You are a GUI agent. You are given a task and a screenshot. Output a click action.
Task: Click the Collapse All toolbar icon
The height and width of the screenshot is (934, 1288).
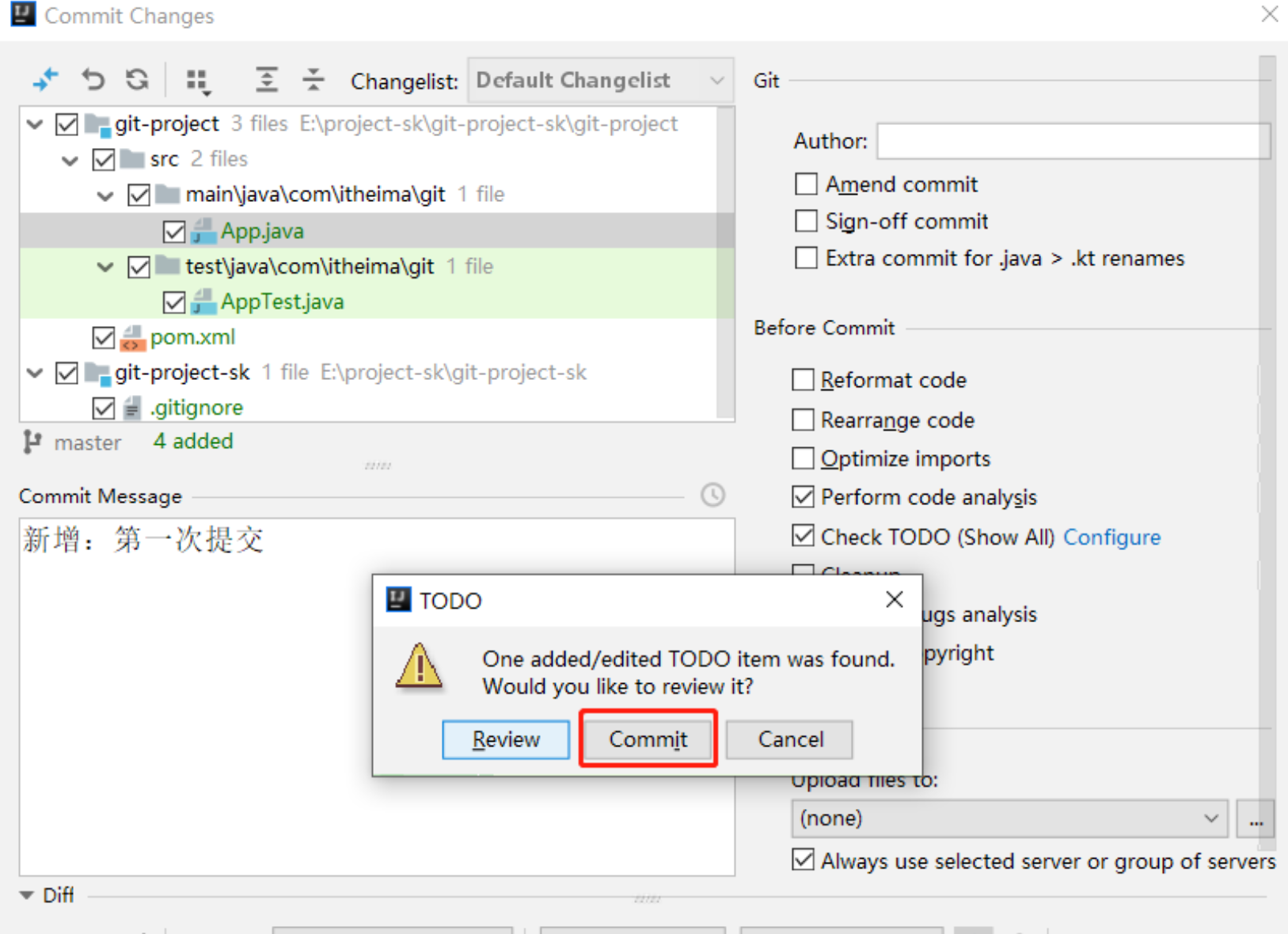pos(313,80)
